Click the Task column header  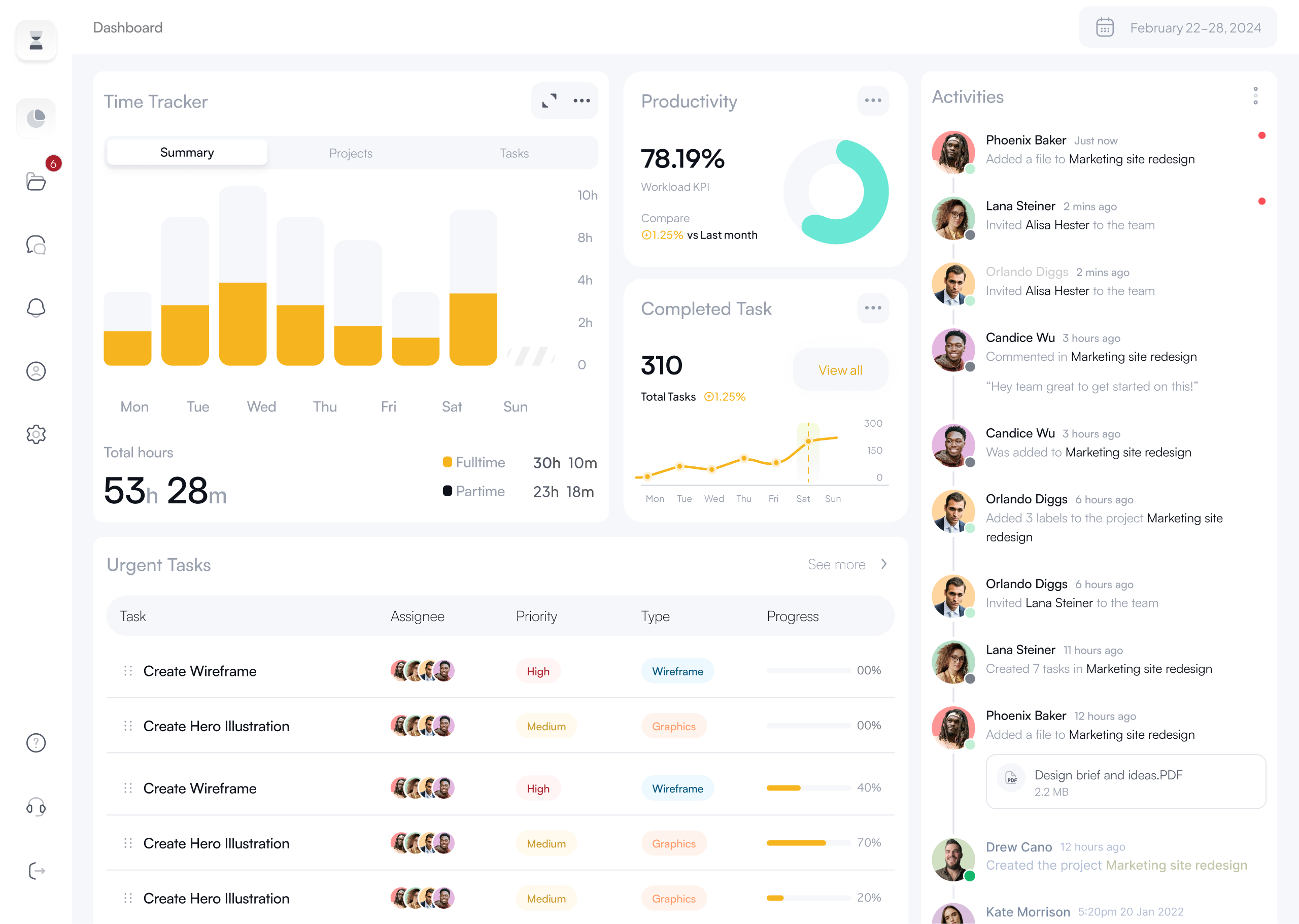132,616
